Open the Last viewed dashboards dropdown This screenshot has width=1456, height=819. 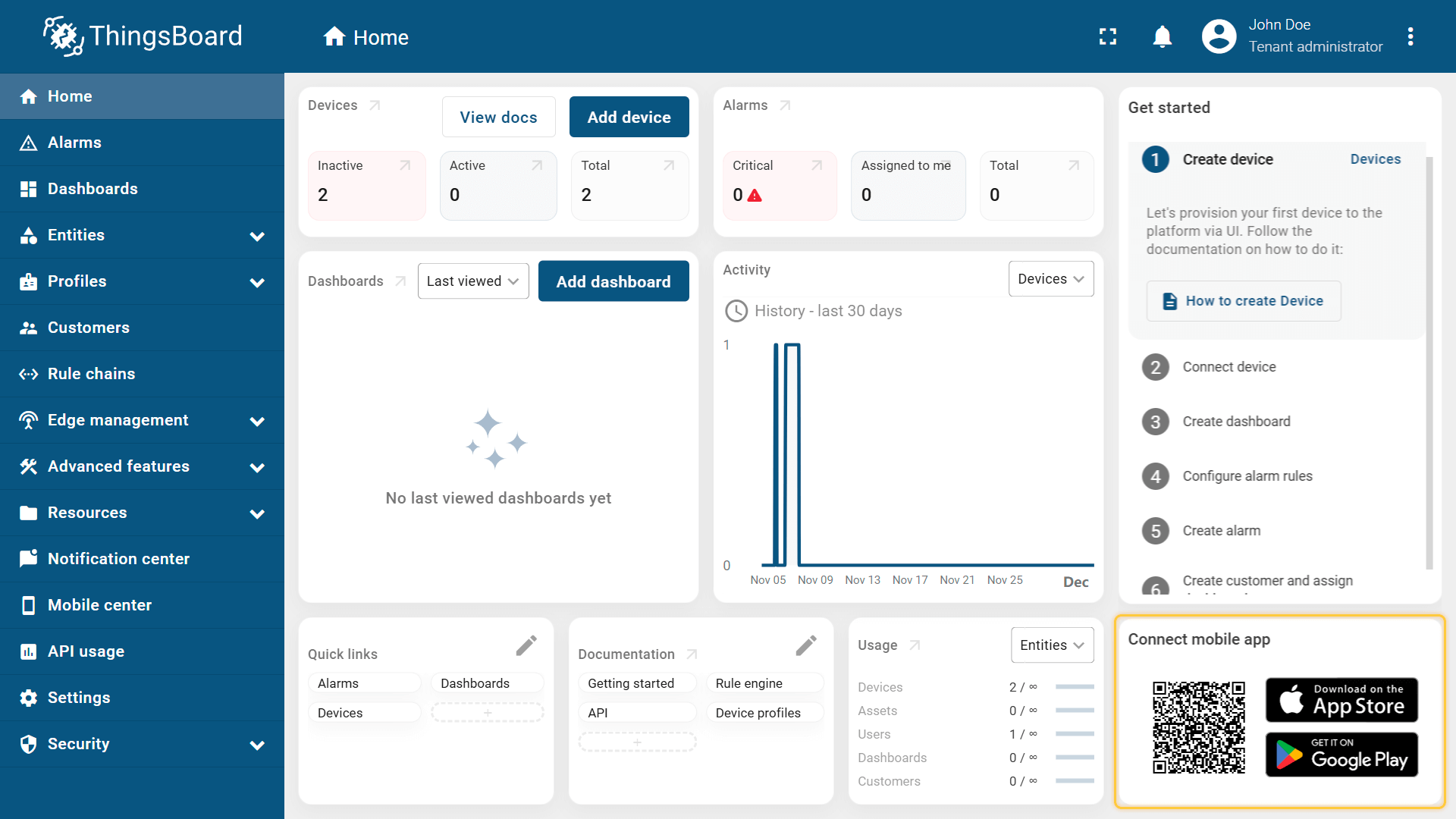tap(472, 281)
